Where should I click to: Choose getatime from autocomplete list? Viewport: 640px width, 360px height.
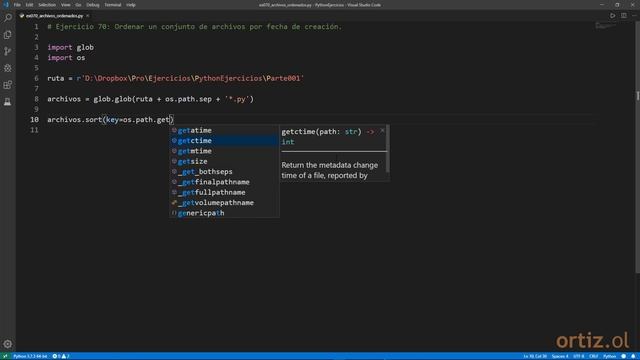(224, 130)
